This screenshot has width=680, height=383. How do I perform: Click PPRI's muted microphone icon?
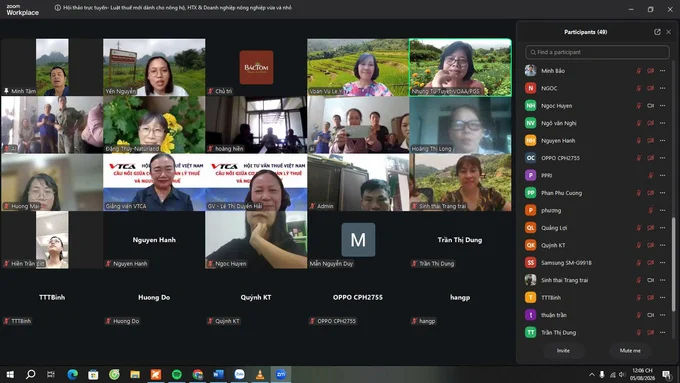651,176
